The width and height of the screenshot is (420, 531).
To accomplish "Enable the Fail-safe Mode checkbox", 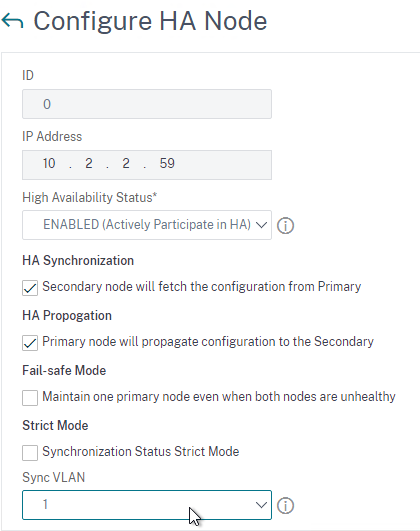I will tap(30, 398).
